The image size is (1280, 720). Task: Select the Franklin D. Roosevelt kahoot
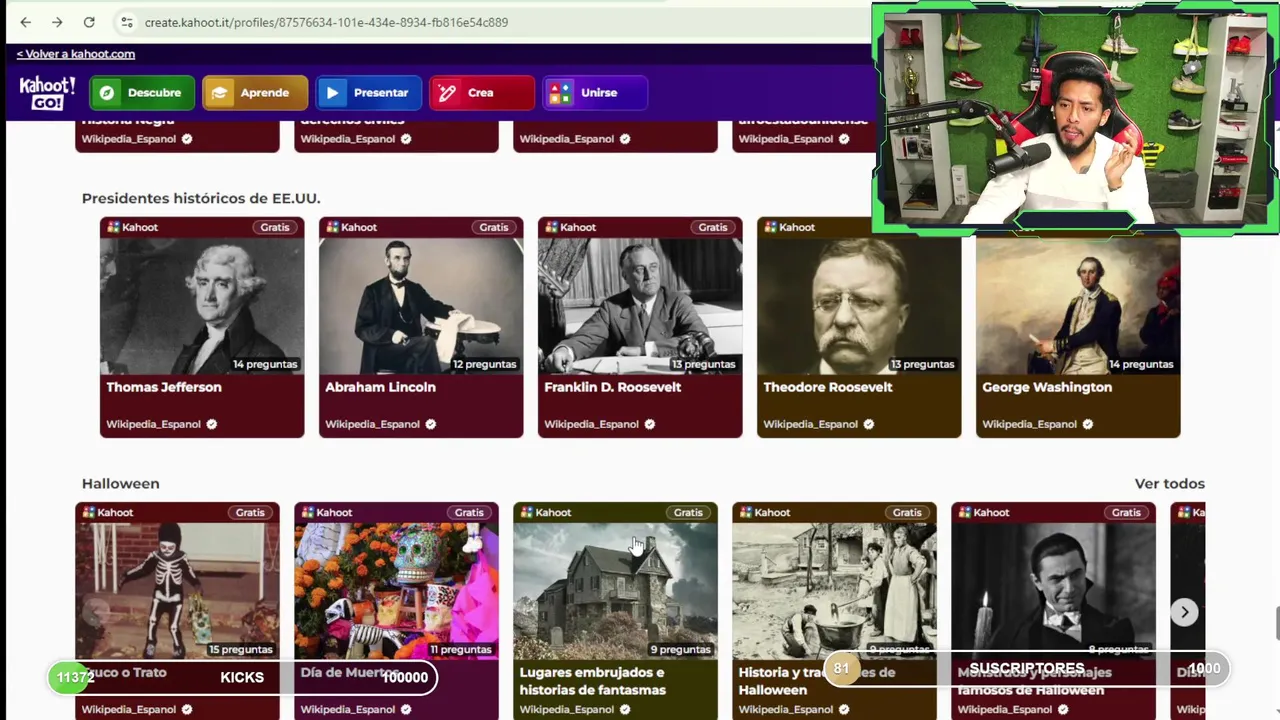coord(640,327)
